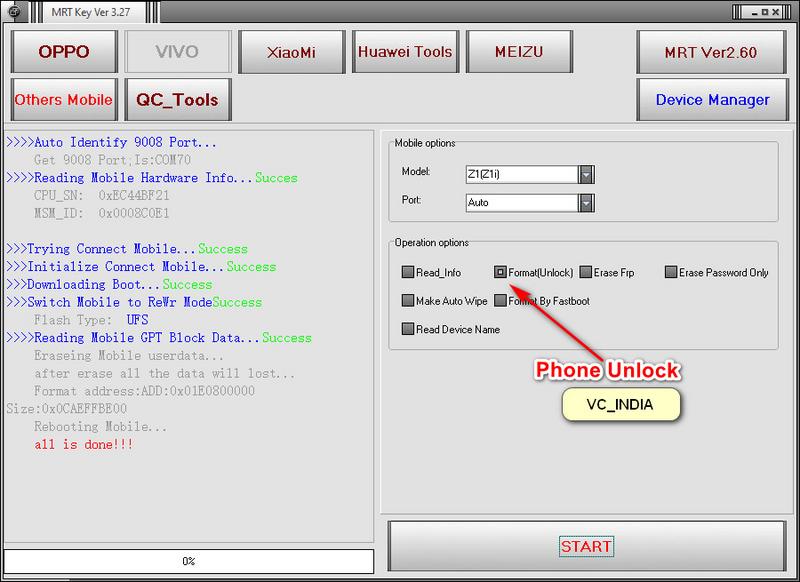Expand the Port dropdown arrow
The width and height of the screenshot is (800, 582).
[x=586, y=203]
